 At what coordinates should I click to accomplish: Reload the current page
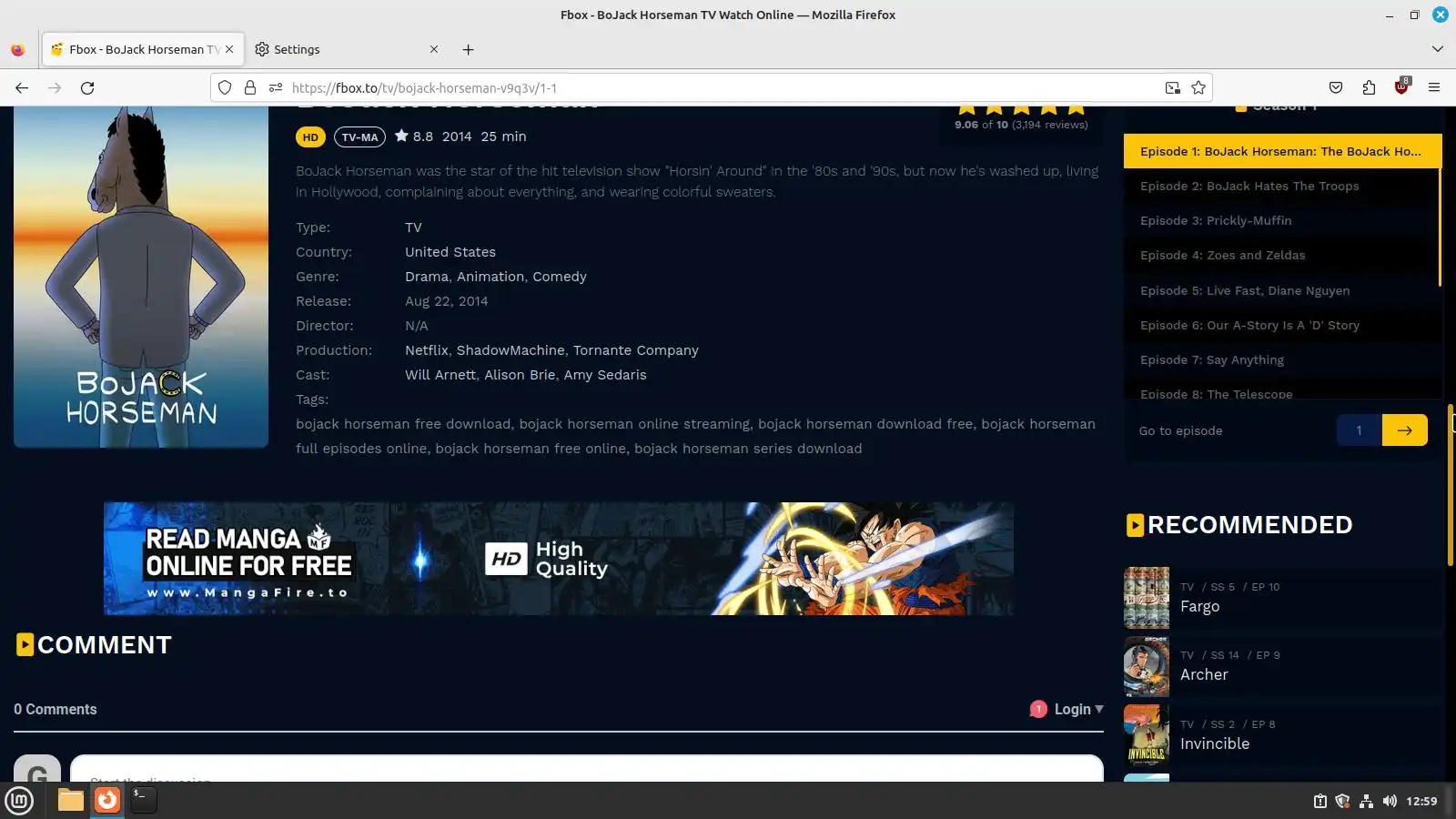coord(87,87)
